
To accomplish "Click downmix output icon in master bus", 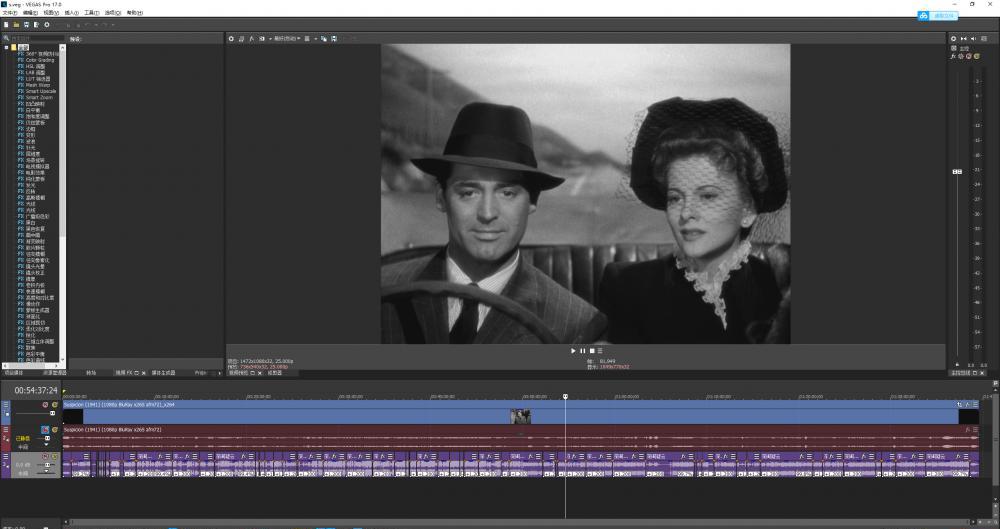I will pos(964,38).
